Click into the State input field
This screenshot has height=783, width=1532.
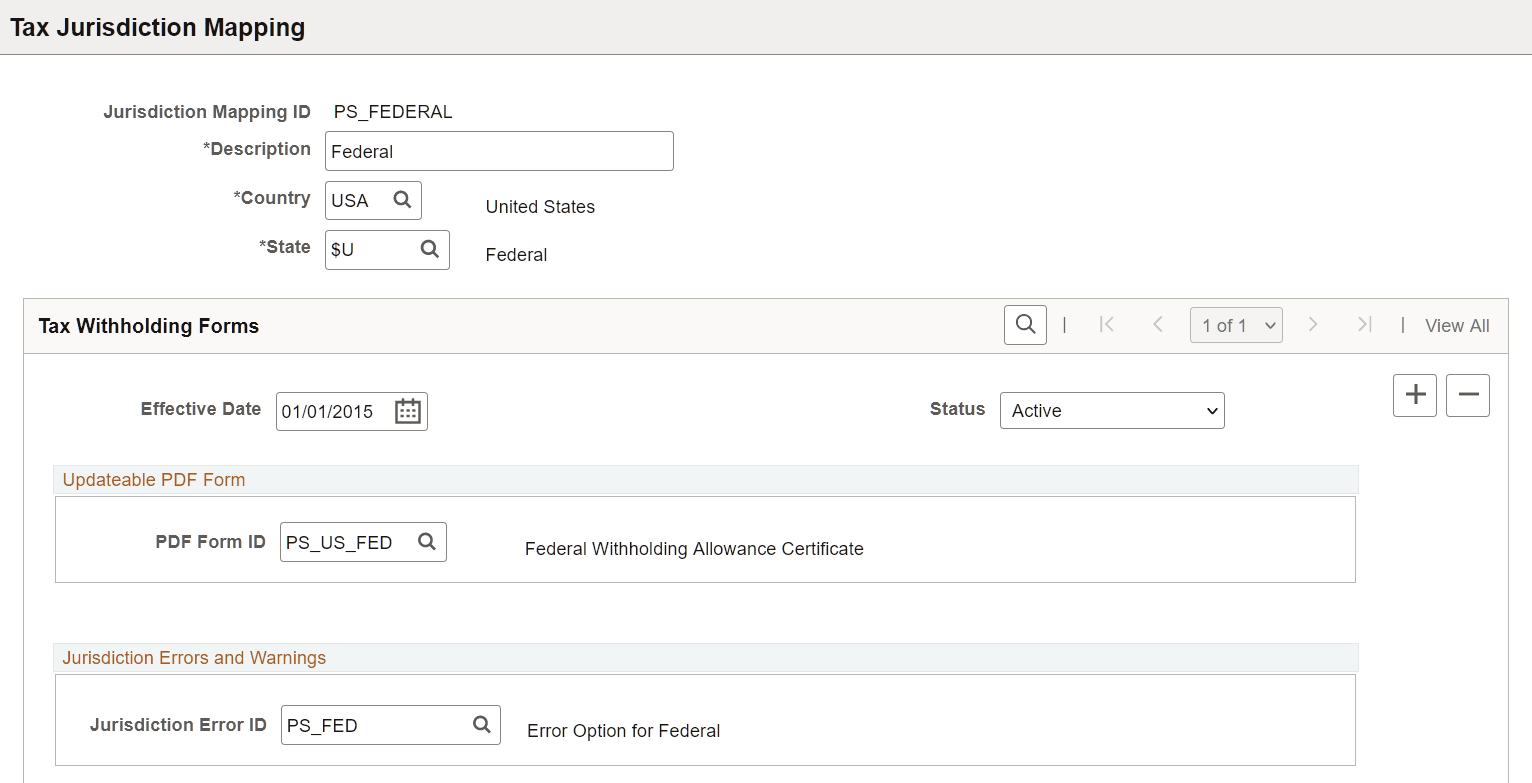368,250
